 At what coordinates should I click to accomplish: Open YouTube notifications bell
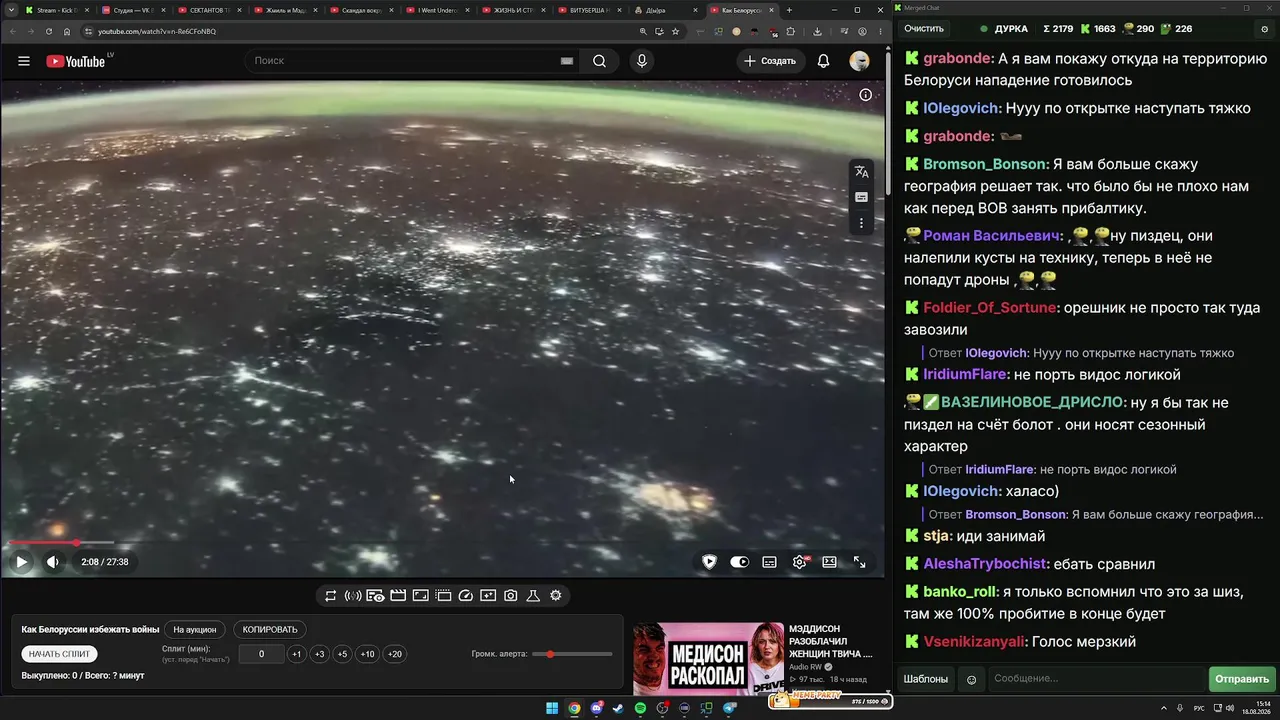coord(823,61)
